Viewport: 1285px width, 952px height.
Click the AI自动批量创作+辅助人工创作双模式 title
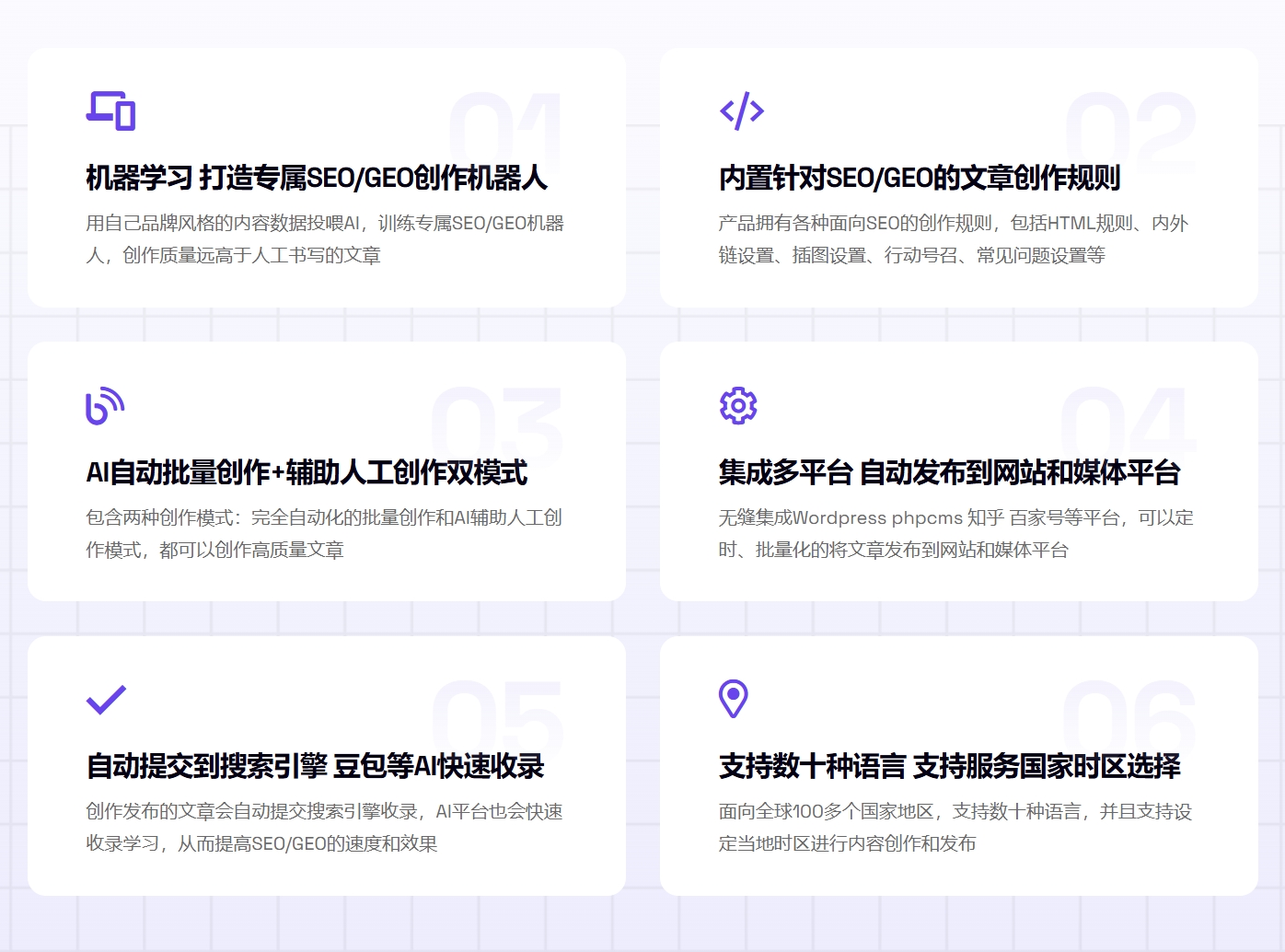click(x=307, y=472)
